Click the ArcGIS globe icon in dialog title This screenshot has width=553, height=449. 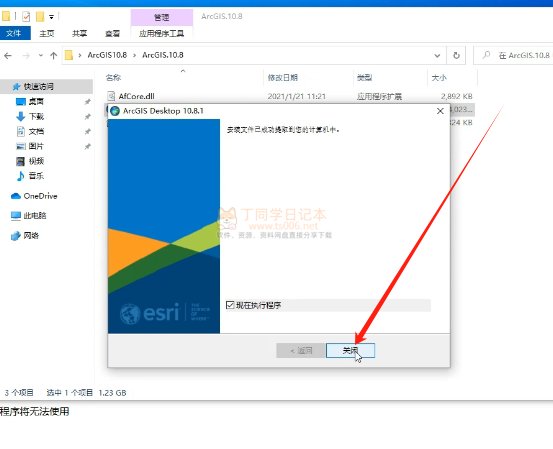click(x=115, y=111)
